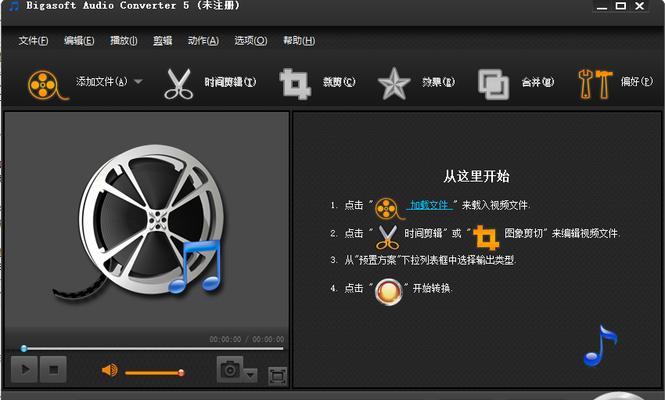Expand the snapshot dropdown arrow

[251, 375]
